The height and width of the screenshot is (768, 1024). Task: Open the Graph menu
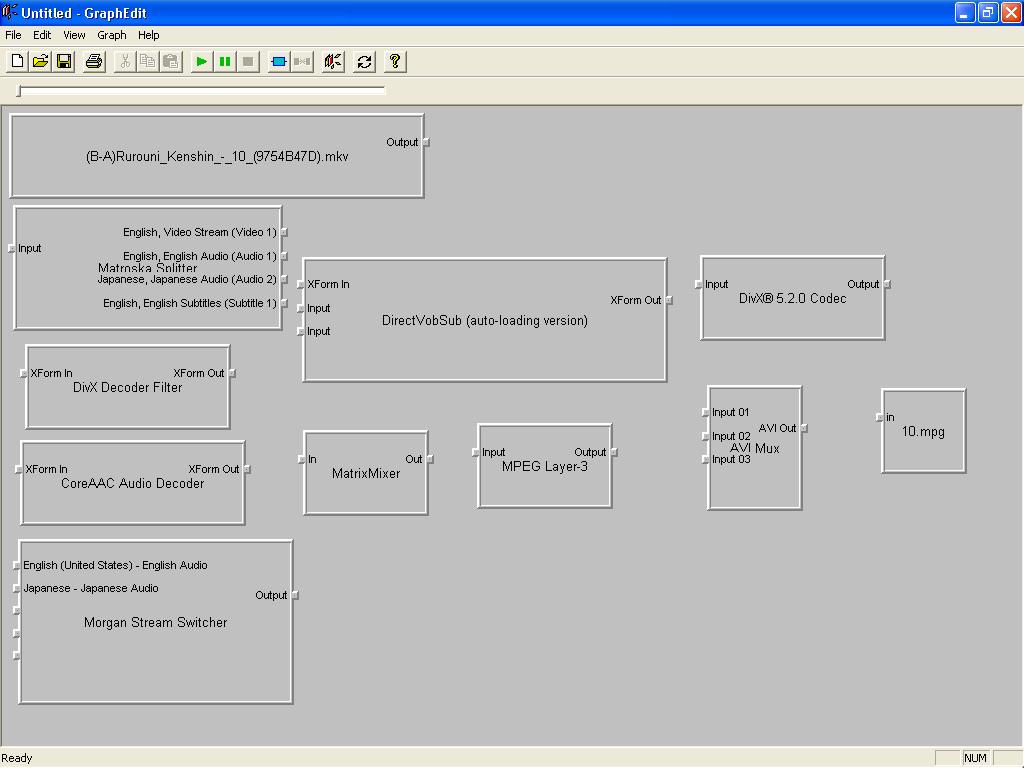coord(112,35)
